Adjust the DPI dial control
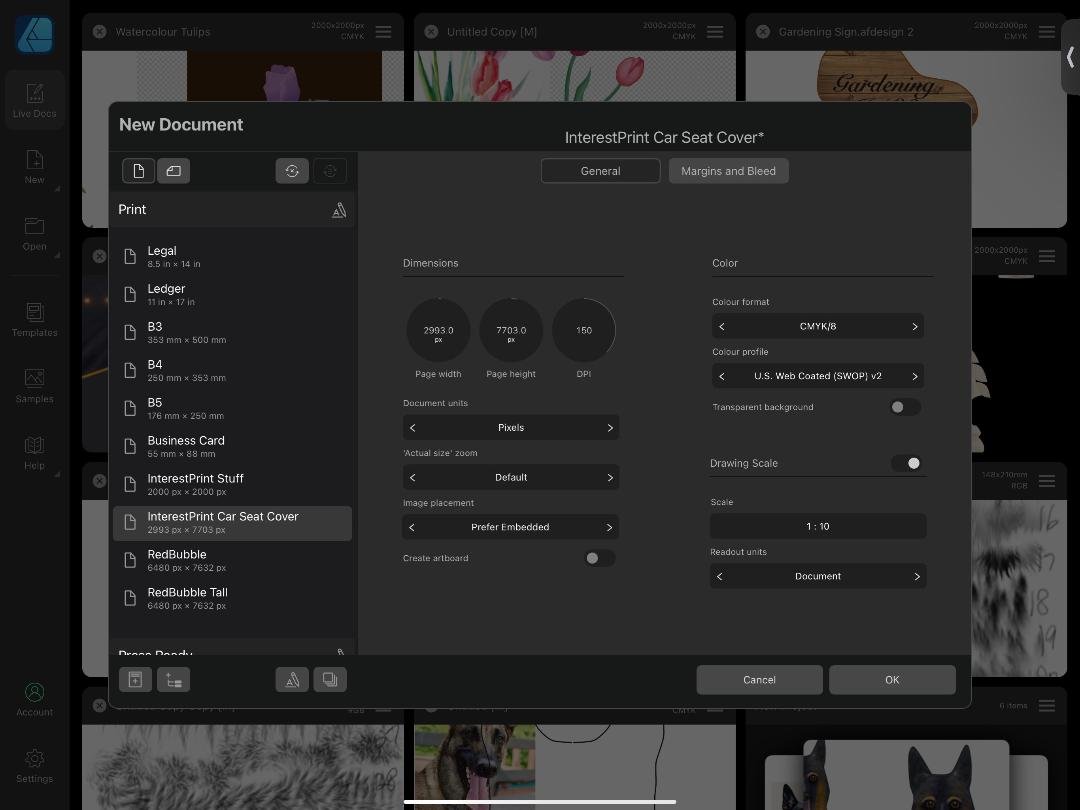1080x810 pixels. [584, 330]
